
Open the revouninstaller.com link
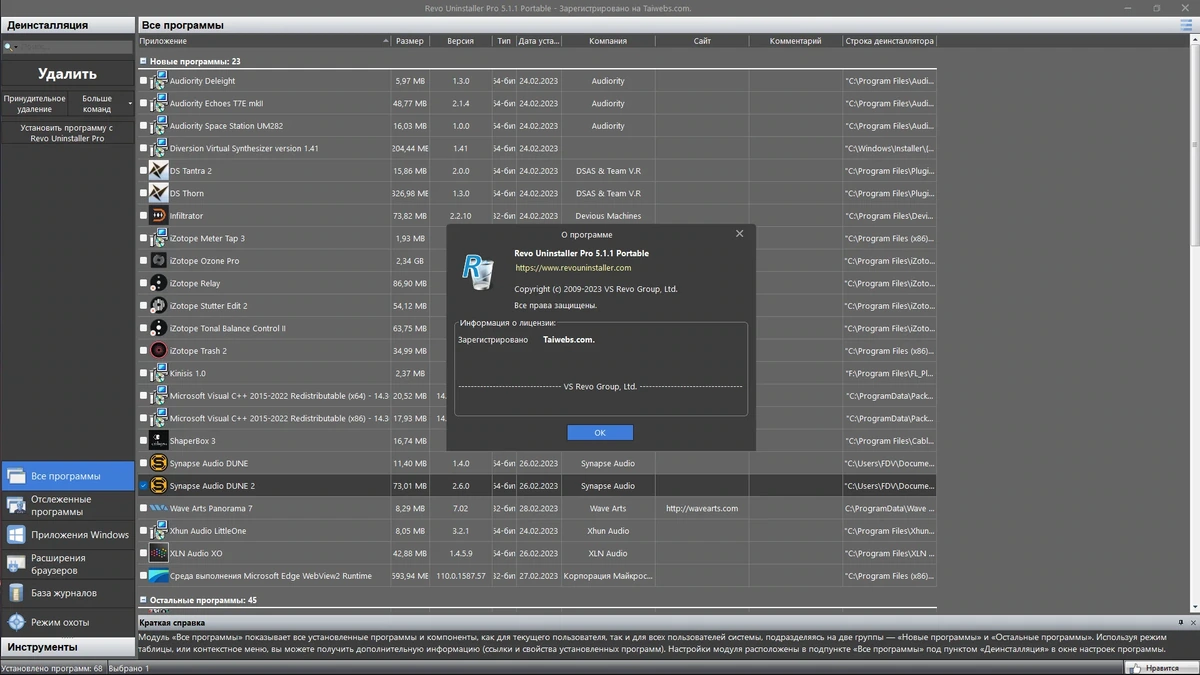[573, 268]
